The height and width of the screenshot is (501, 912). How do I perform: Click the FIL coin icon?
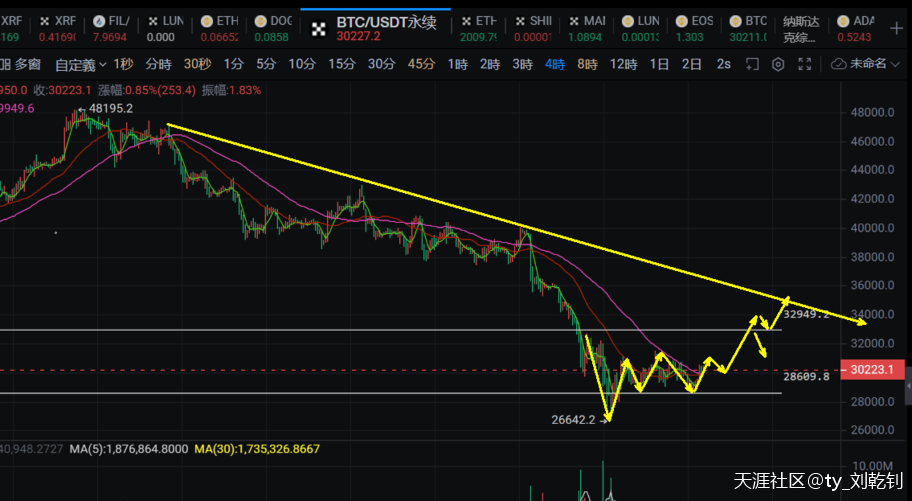tap(100, 21)
